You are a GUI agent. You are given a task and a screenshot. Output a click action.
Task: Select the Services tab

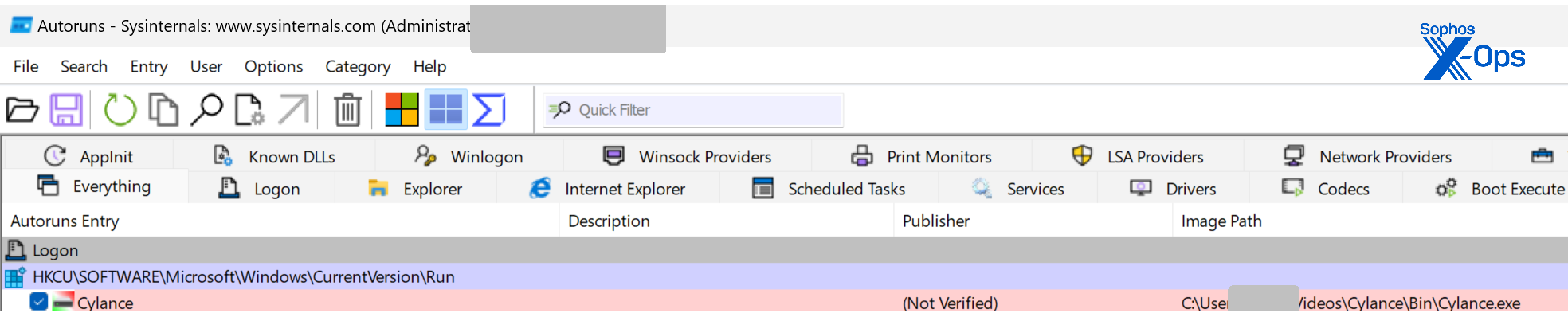point(1018,189)
